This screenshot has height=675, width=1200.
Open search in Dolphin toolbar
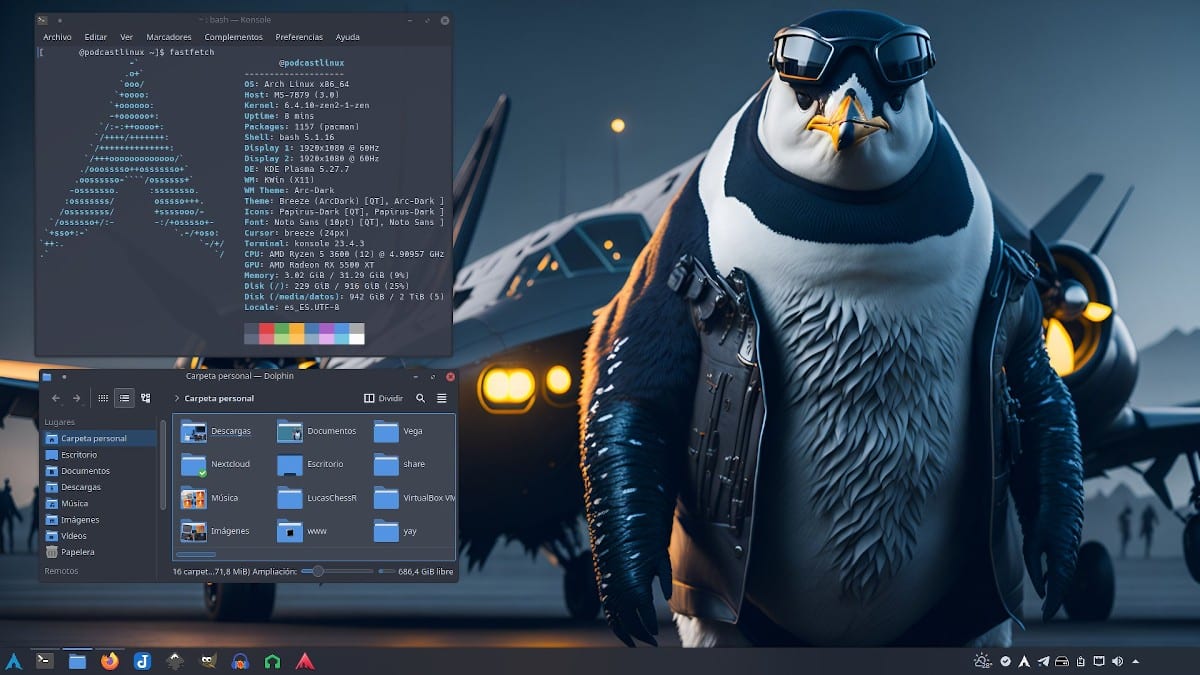click(422, 398)
